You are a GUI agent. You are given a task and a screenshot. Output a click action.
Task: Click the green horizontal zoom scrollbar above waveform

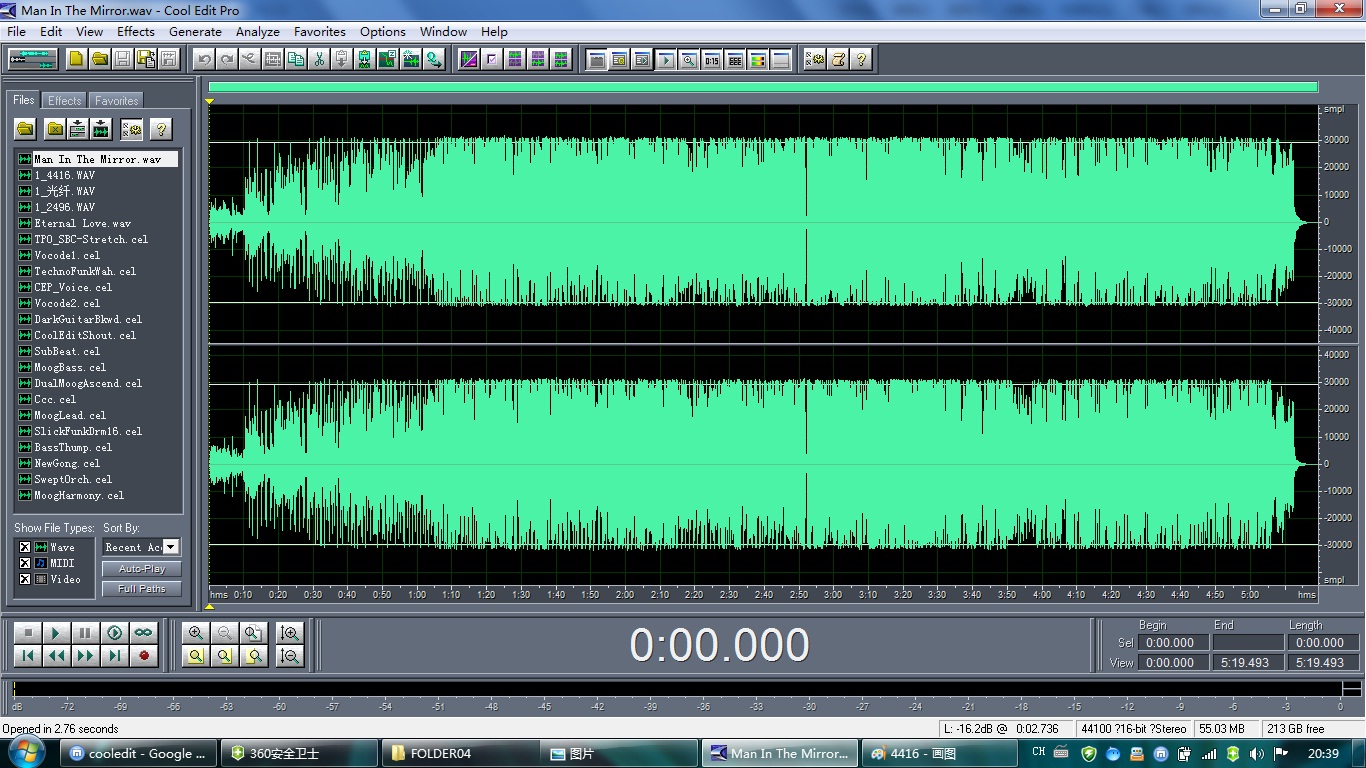[763, 88]
